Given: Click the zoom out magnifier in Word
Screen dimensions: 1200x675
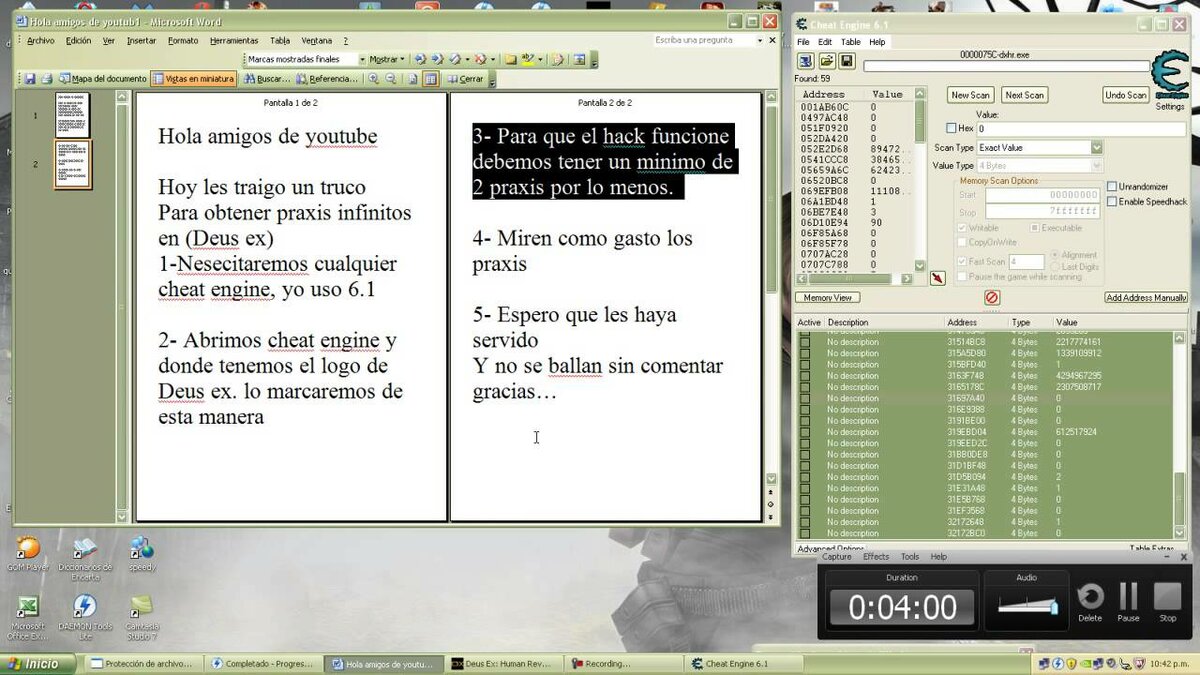Looking at the screenshot, I should [391, 79].
